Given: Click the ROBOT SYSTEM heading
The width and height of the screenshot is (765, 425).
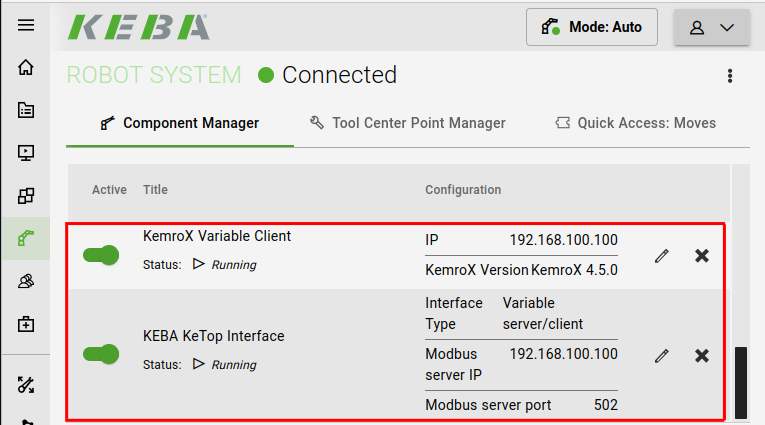Looking at the screenshot, I should click(x=154, y=75).
